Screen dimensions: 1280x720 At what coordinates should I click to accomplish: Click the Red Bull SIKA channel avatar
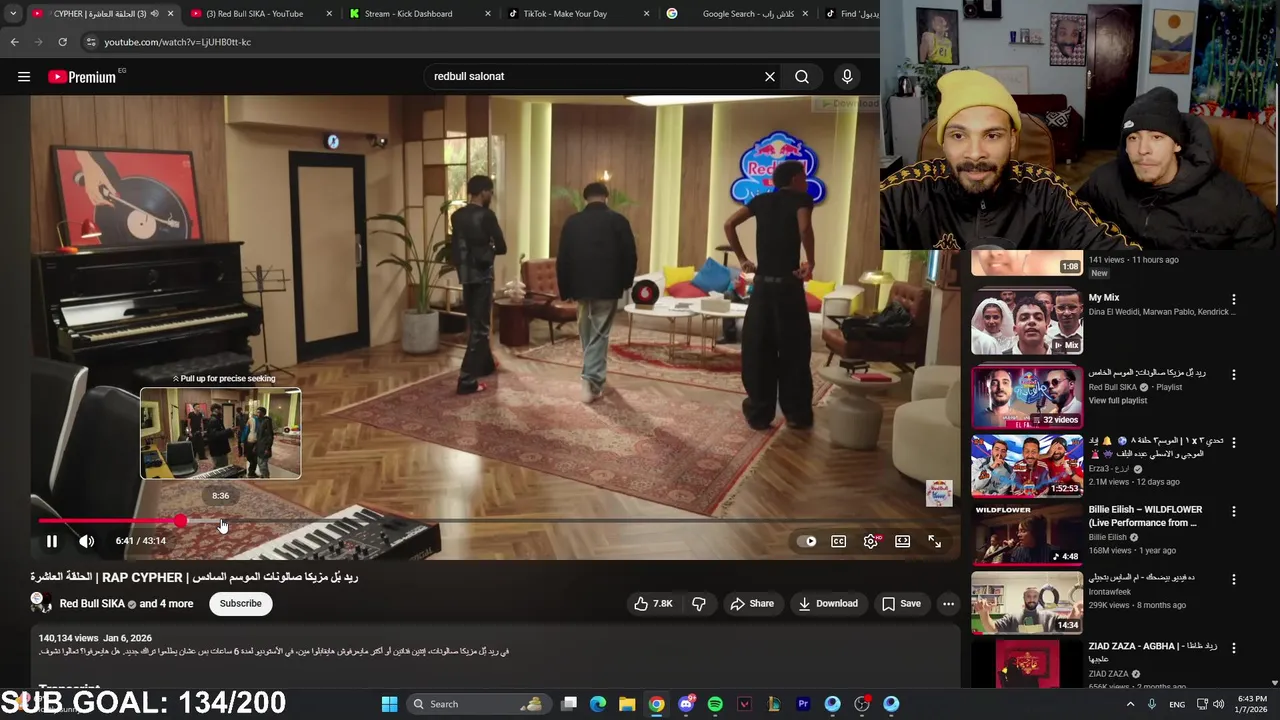(41, 603)
